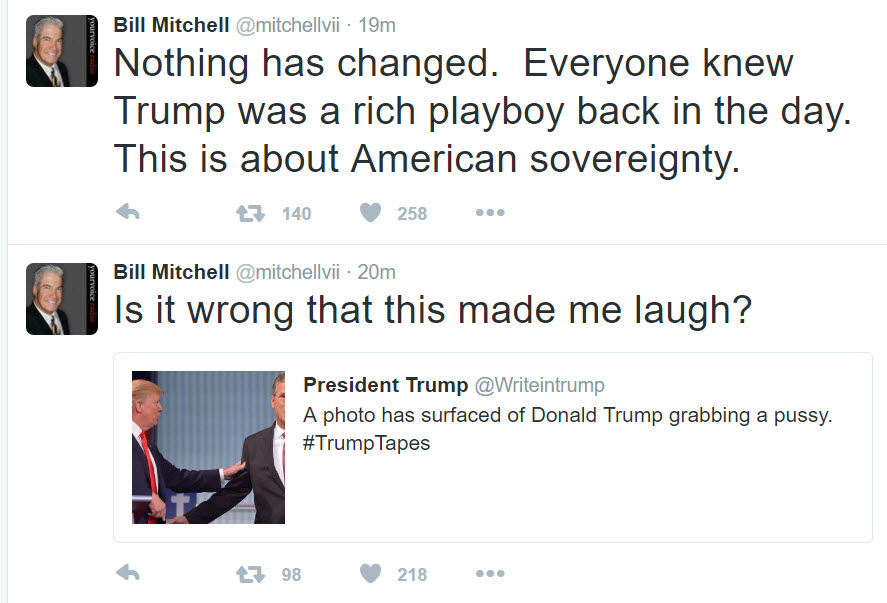This screenshot has height=603, width=887.
Task: Reply to the "Nothing has changed" tweet
Action: click(x=127, y=212)
